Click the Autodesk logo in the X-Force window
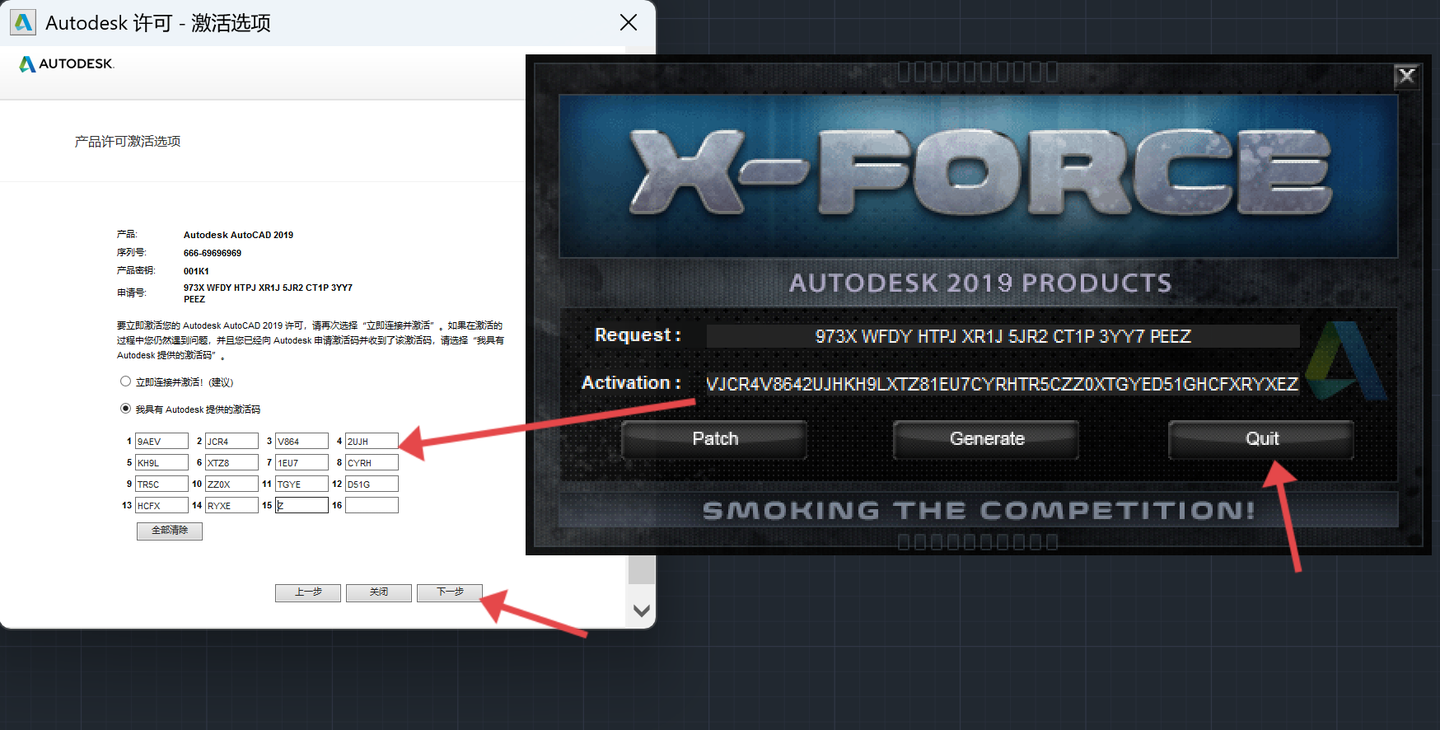 pos(1346,361)
